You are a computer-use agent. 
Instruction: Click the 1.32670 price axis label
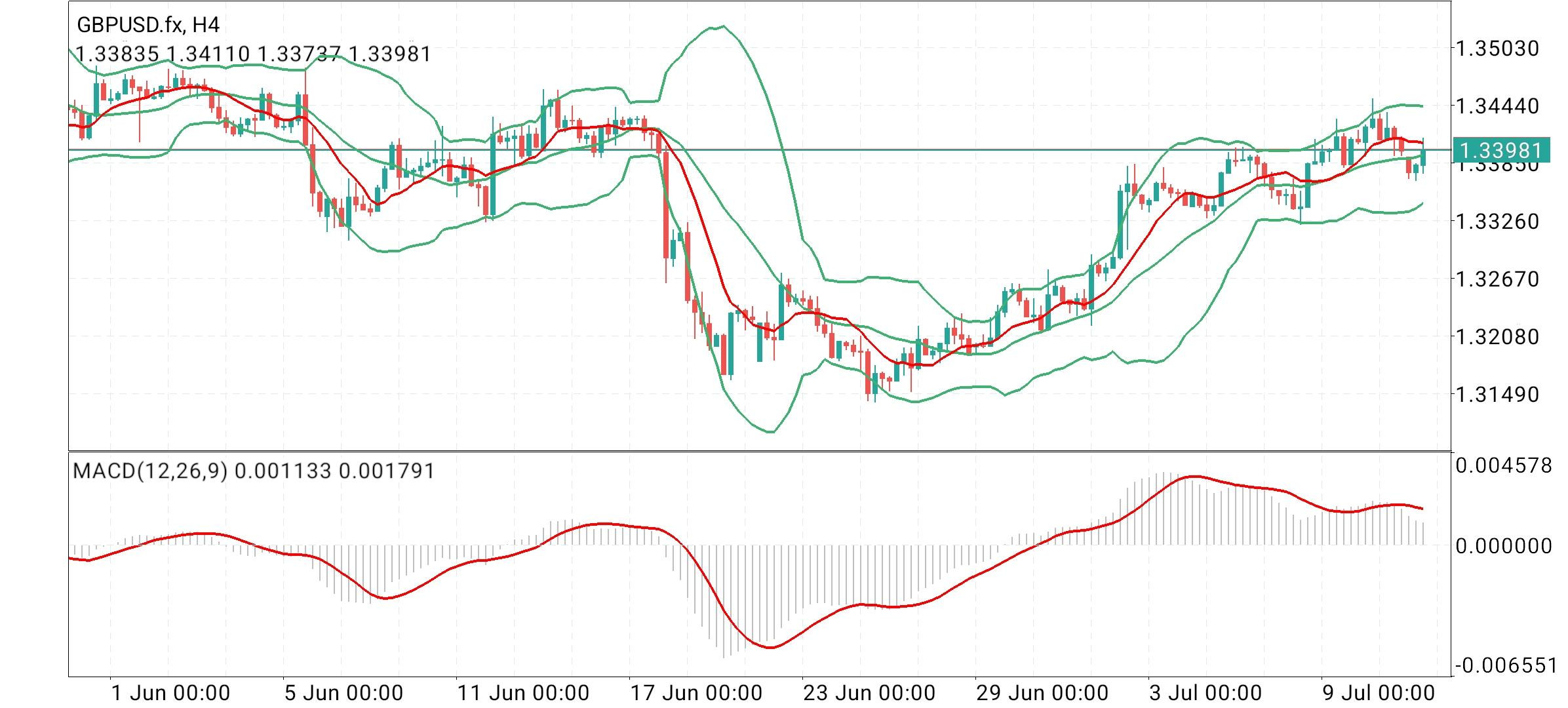pos(1498,279)
